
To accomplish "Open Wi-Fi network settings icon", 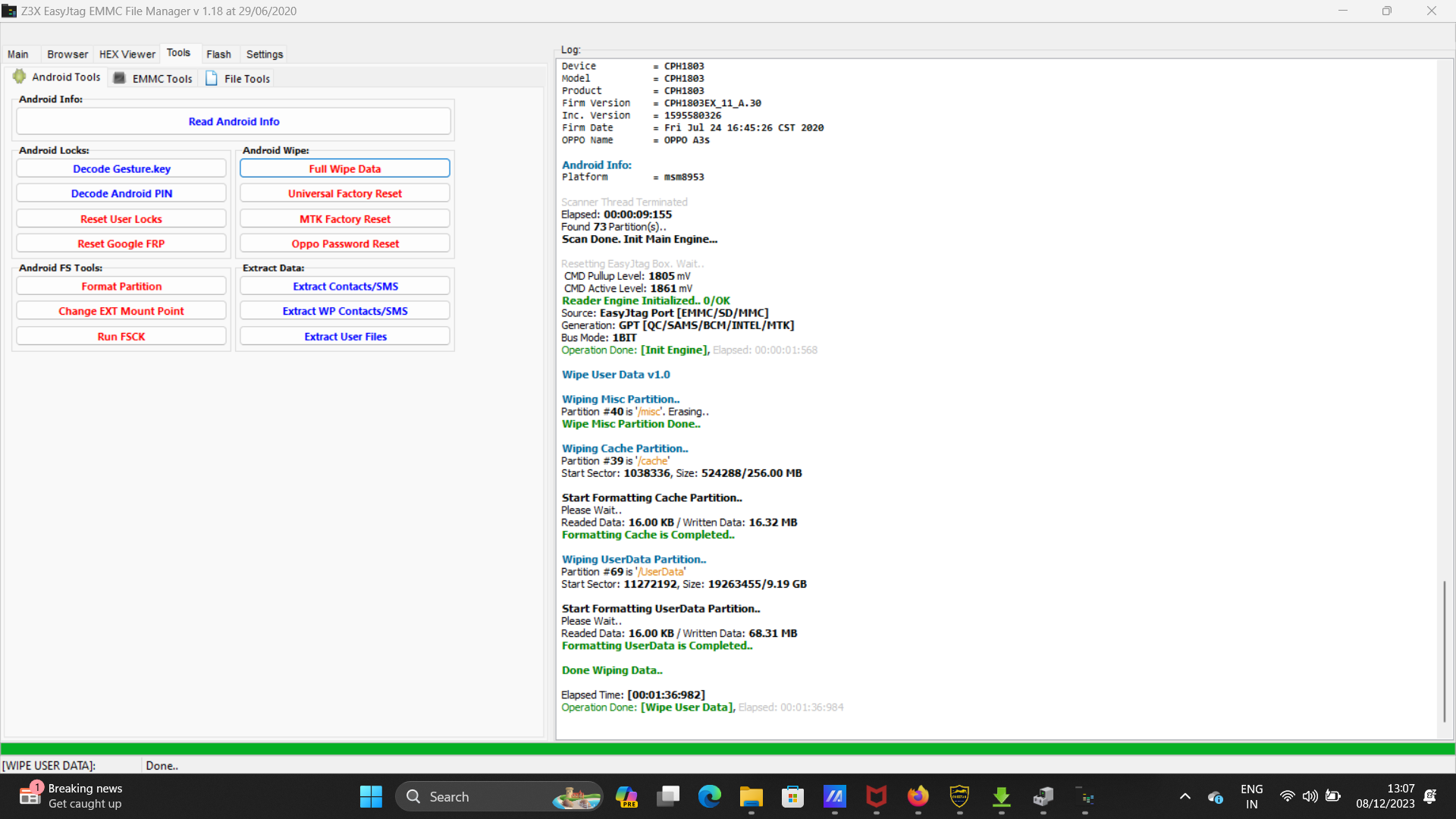I will click(x=1287, y=797).
